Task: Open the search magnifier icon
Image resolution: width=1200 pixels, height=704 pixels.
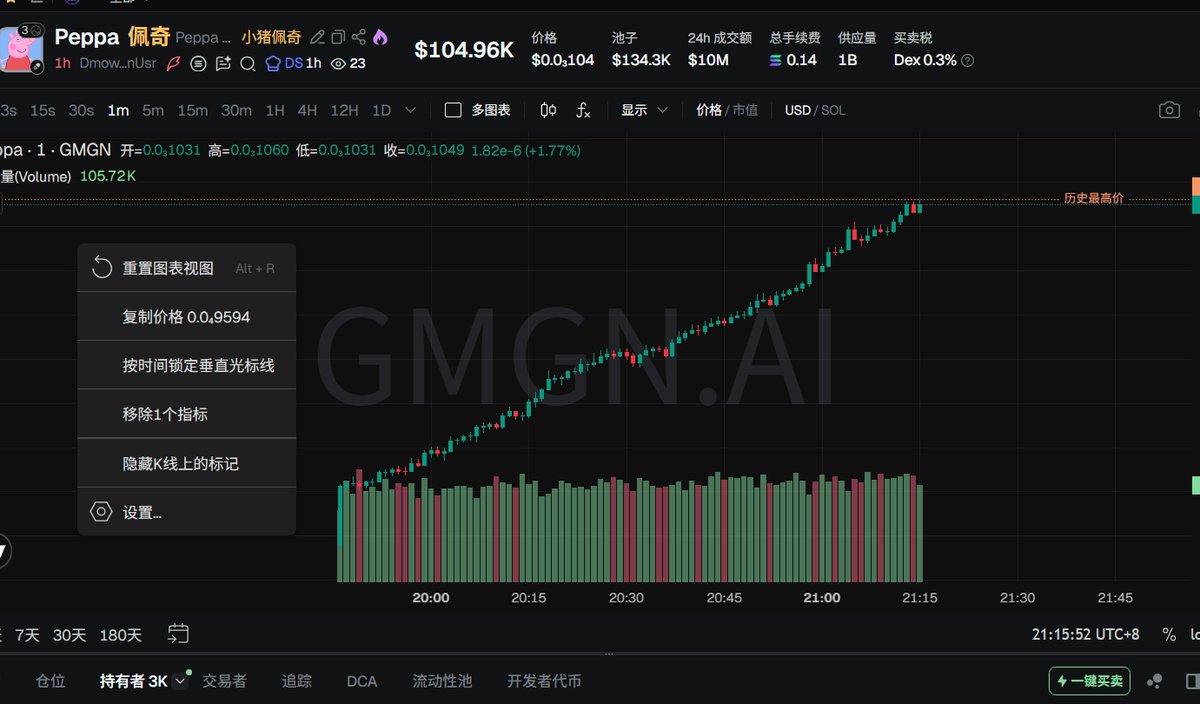Action: 249,64
